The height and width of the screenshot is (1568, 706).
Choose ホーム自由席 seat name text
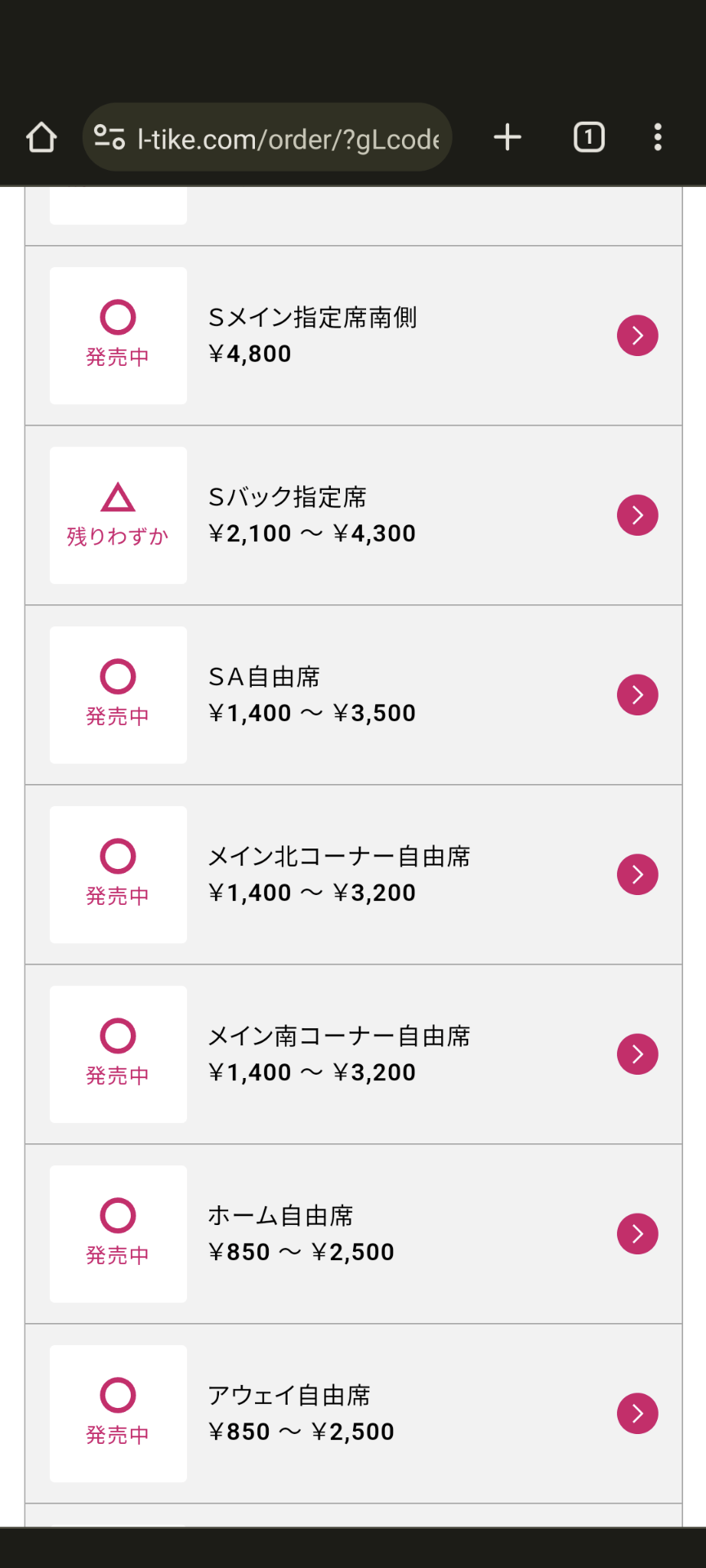click(x=280, y=1216)
